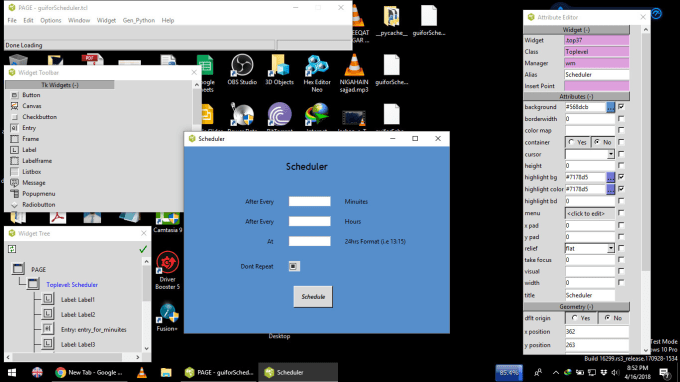Viewport: 680px width, 382px height.
Task: Toggle the highlight color attribute checkbox
Action: click(x=621, y=189)
